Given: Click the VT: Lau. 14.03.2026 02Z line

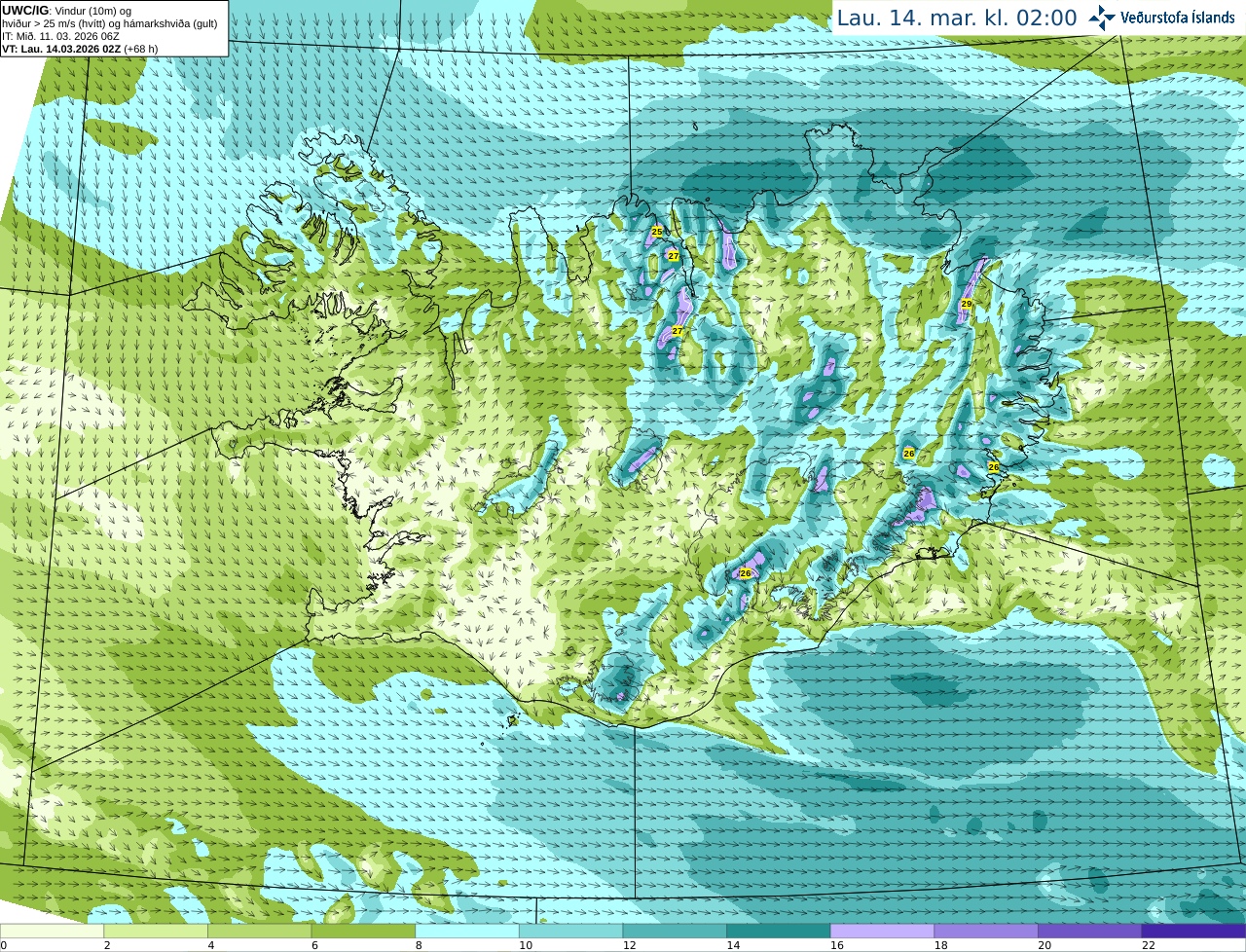Looking at the screenshot, I should (x=80, y=49).
